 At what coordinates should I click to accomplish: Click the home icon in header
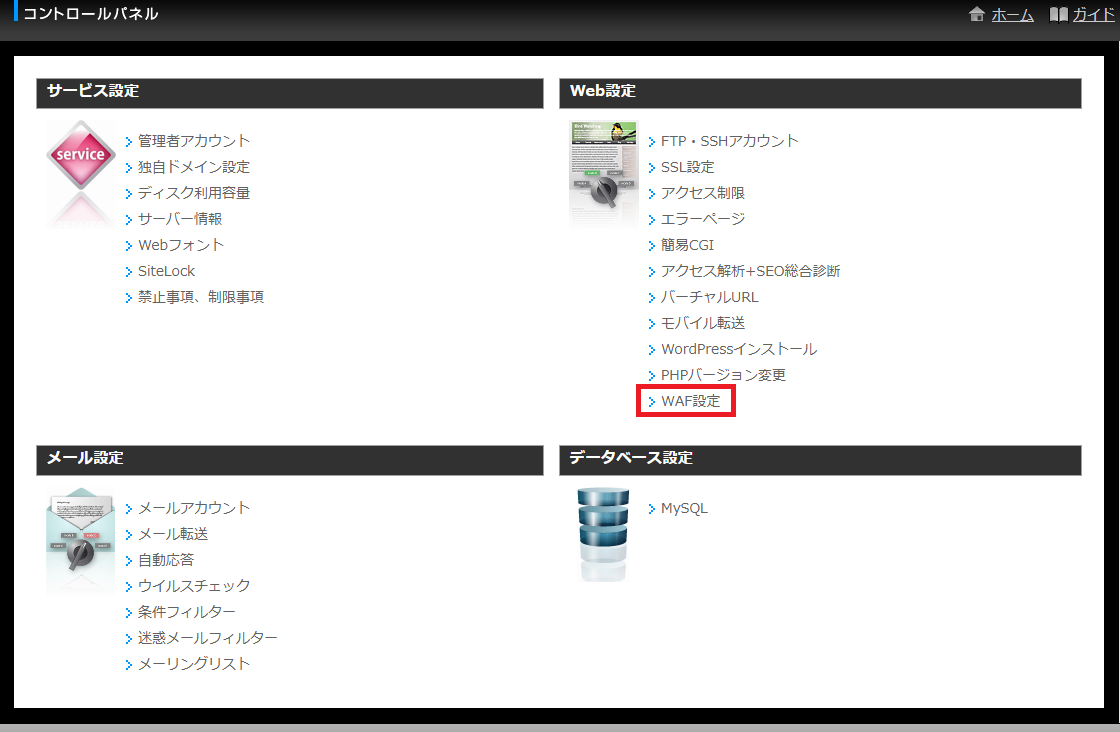coord(977,15)
